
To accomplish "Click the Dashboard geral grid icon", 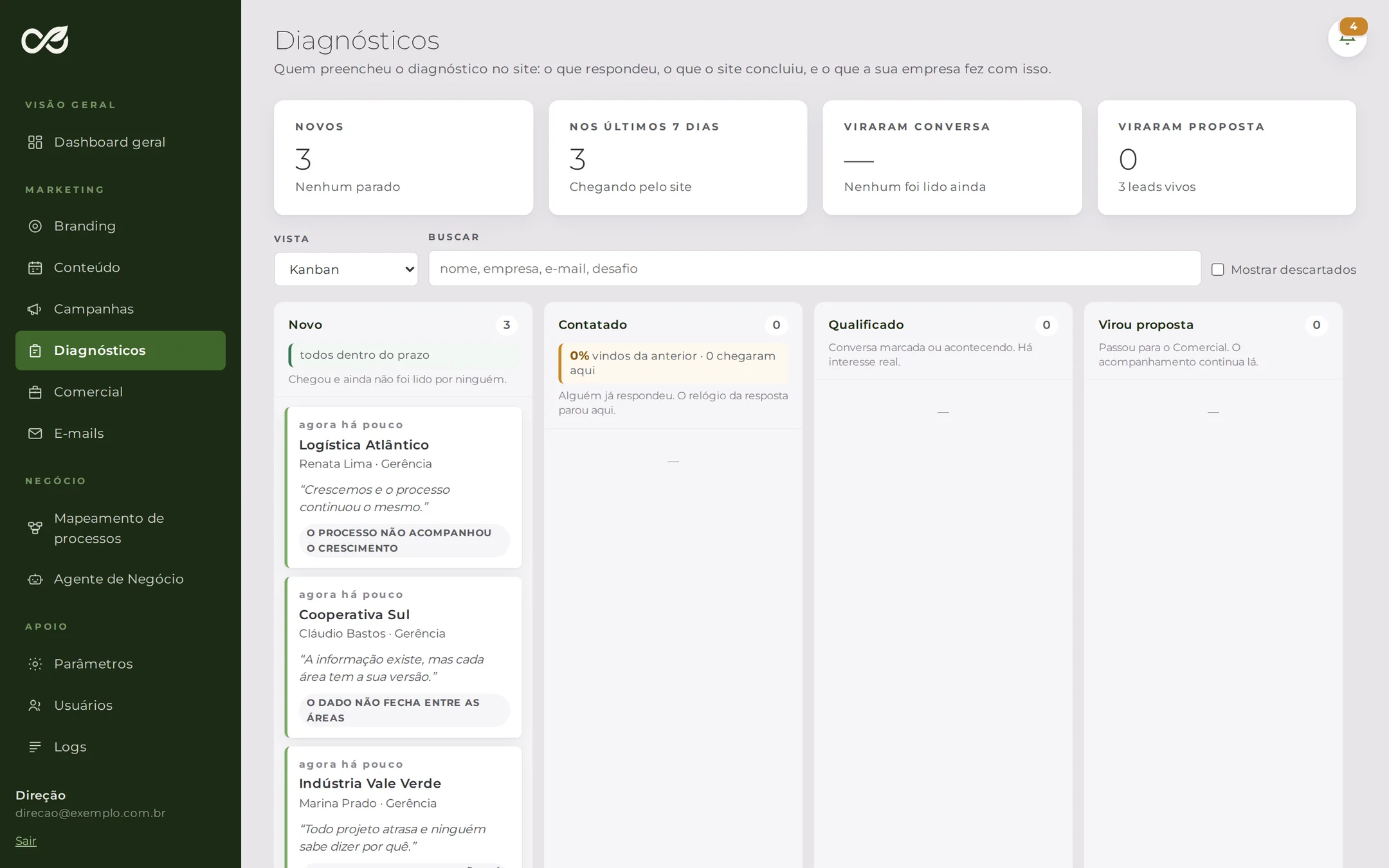I will [x=35, y=142].
